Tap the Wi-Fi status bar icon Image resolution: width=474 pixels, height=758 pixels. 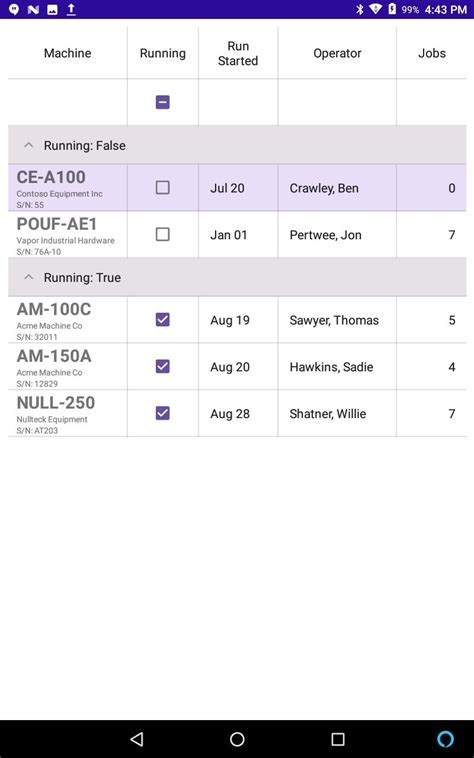[375, 9]
